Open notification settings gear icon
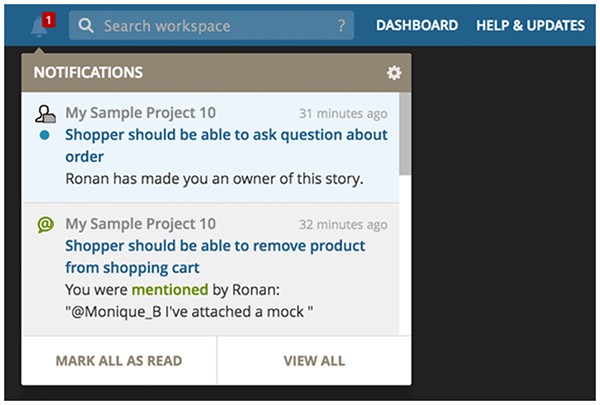600x405 pixels. click(x=393, y=73)
